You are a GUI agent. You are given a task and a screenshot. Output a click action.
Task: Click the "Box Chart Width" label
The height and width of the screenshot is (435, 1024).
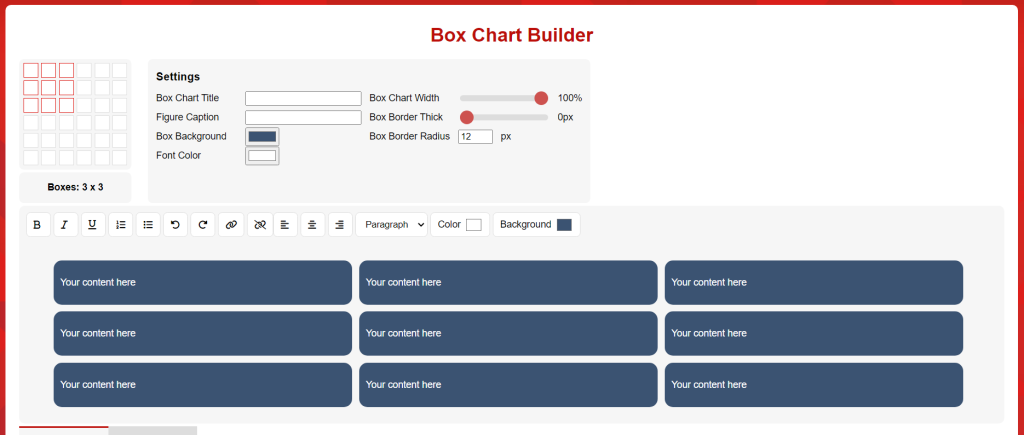[x=404, y=98]
